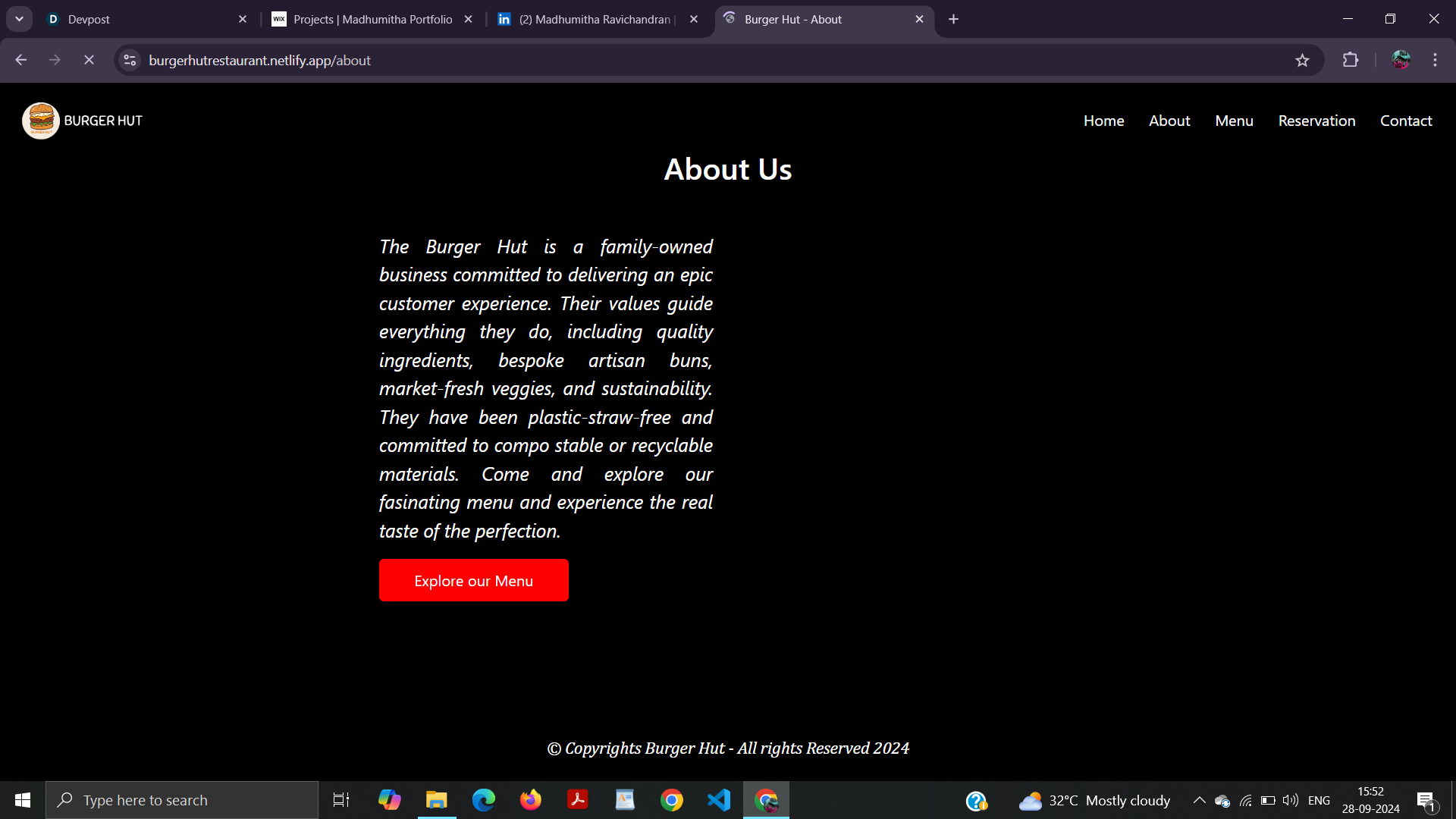Stop loading the page
The height and width of the screenshot is (819, 1456).
(89, 60)
